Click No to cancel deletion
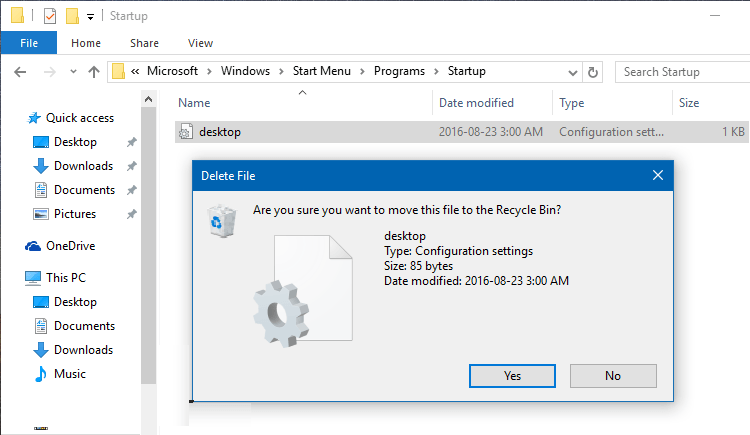This screenshot has height=435, width=750. pos(613,376)
